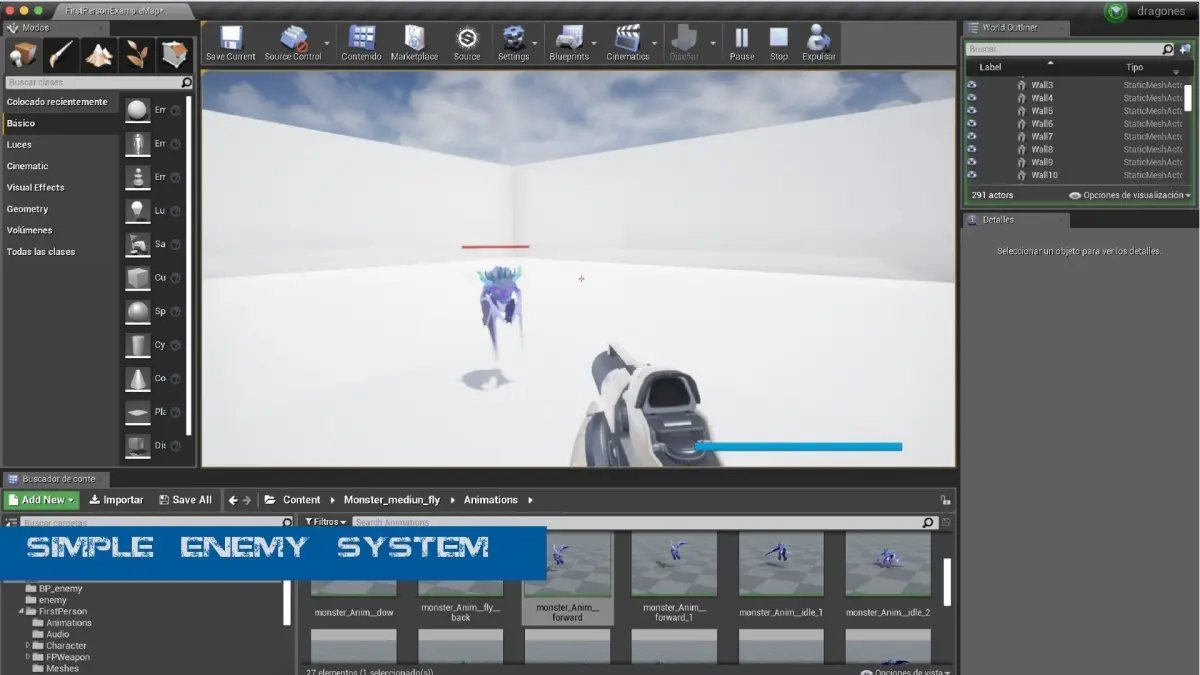
Task: Click the Blueprints toolbar icon
Action: (x=569, y=38)
